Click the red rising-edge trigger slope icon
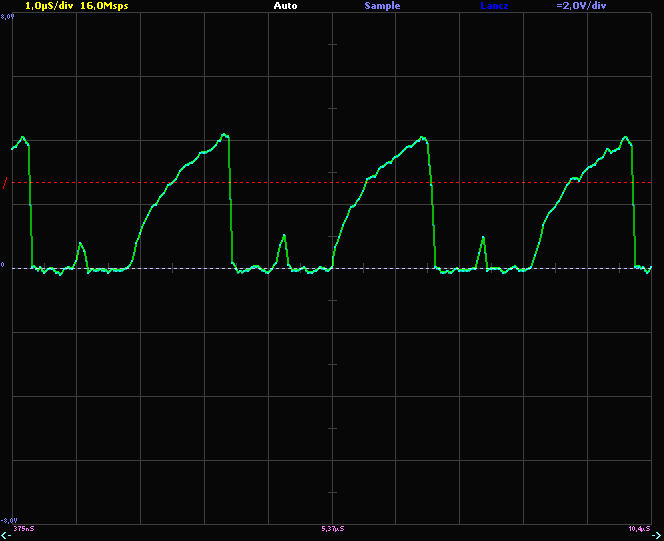 [5, 183]
